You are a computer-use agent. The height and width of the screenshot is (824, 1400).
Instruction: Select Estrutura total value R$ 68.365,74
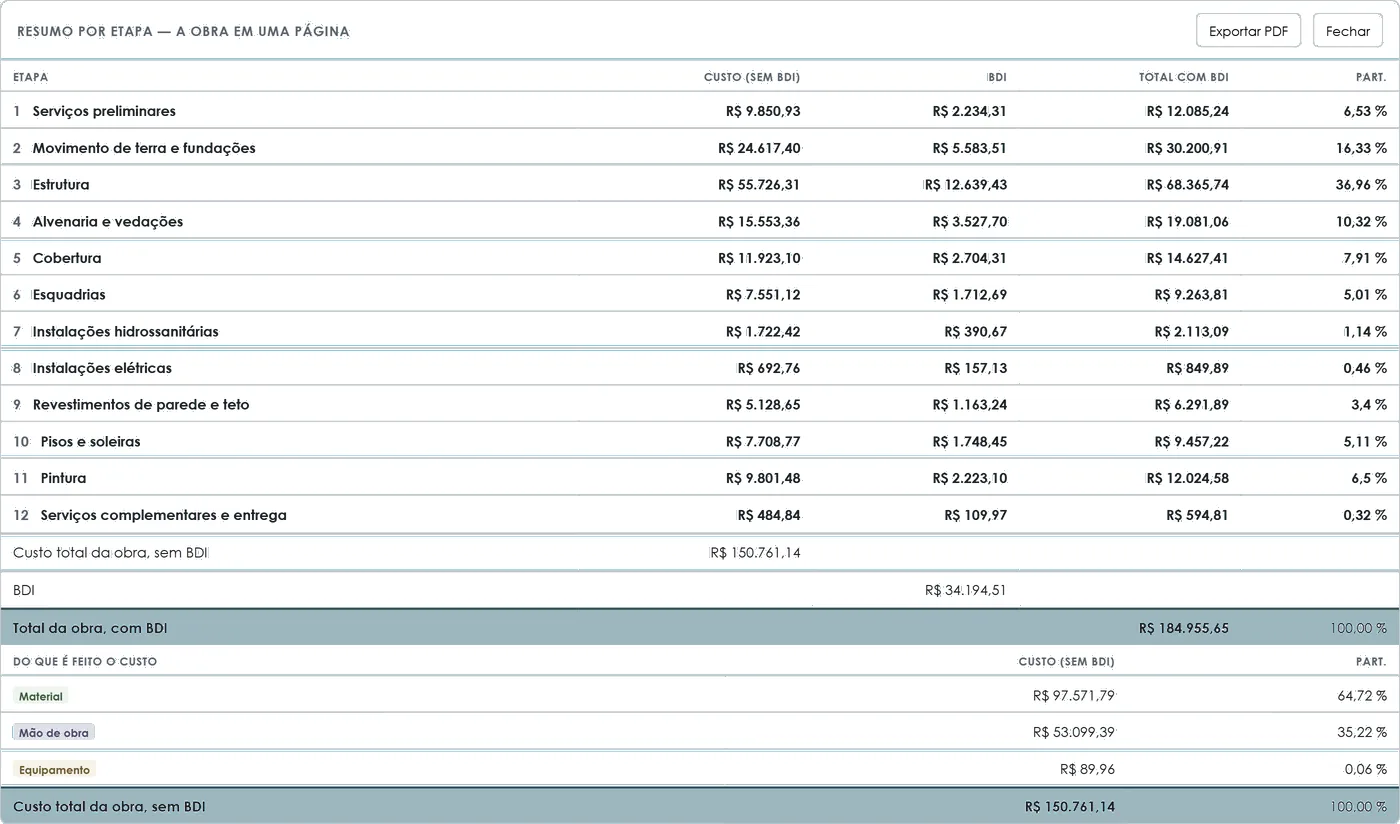(x=1188, y=185)
